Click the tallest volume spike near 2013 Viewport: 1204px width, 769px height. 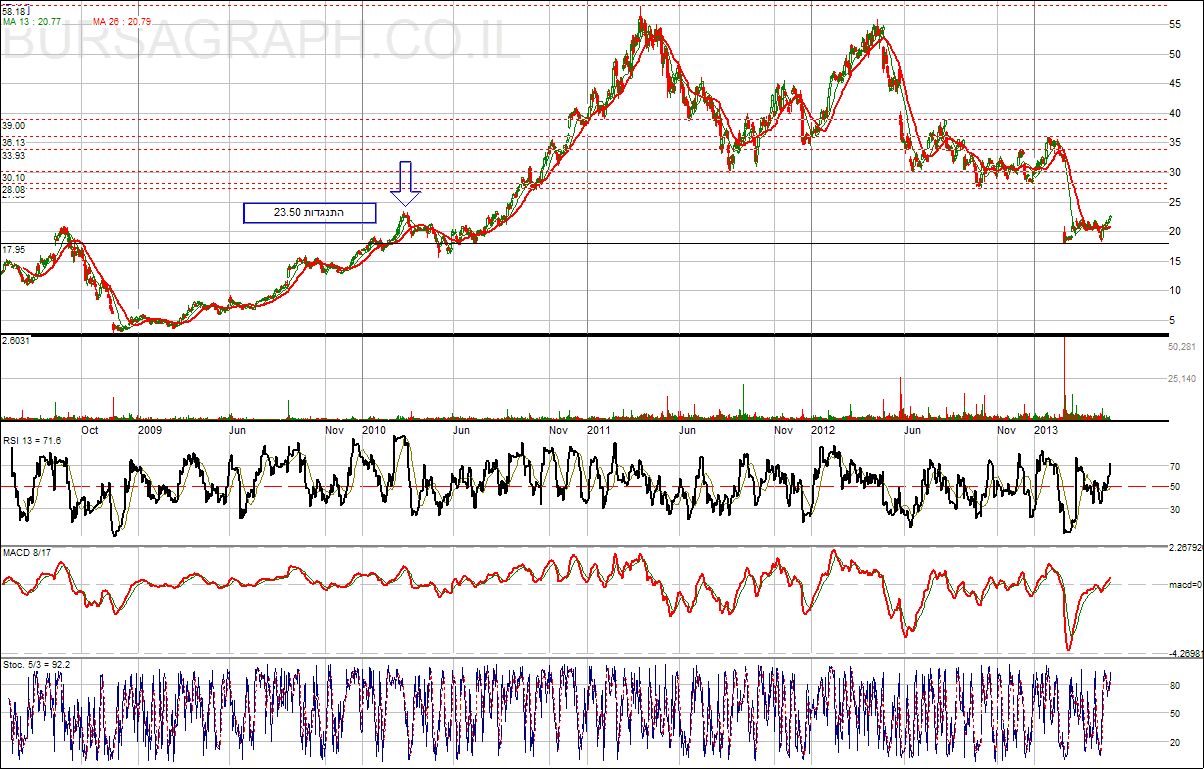pyautogui.click(x=1065, y=377)
